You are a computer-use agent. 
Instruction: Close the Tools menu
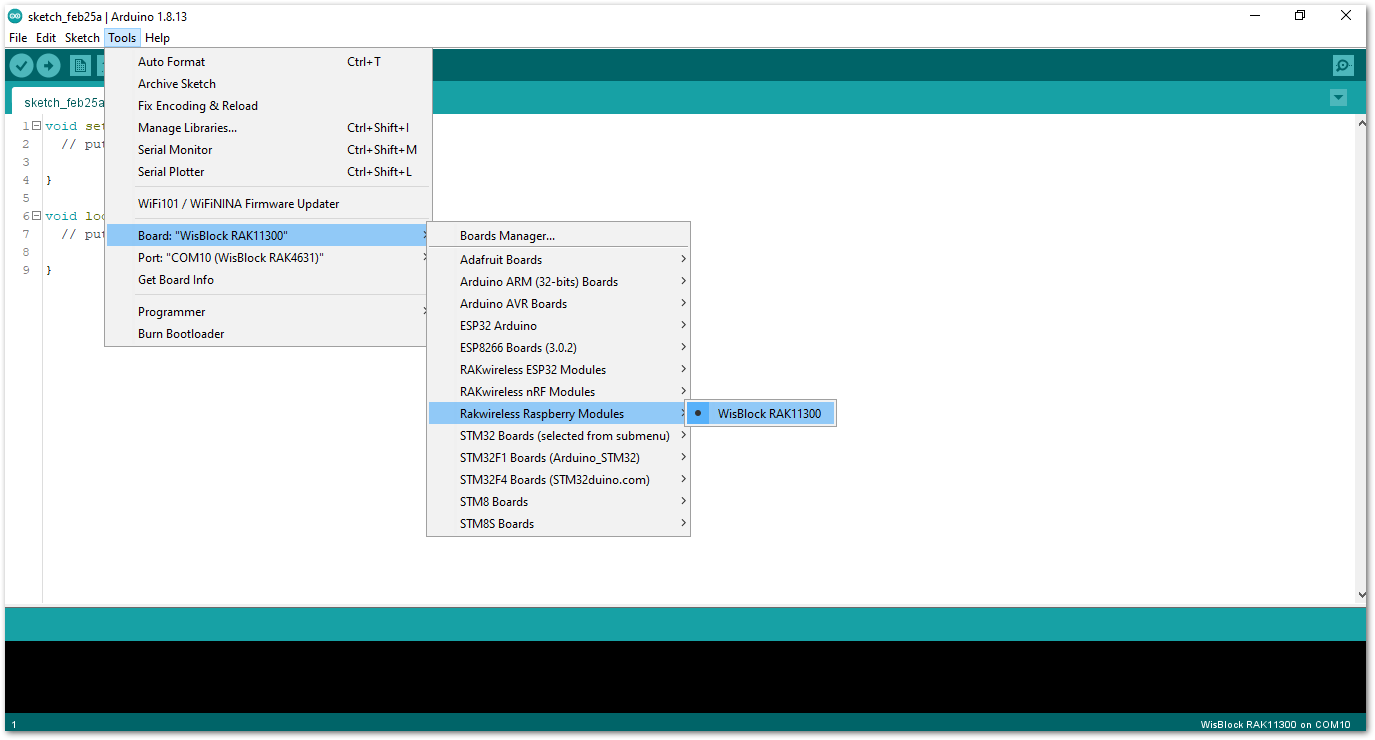pyautogui.click(x=122, y=38)
